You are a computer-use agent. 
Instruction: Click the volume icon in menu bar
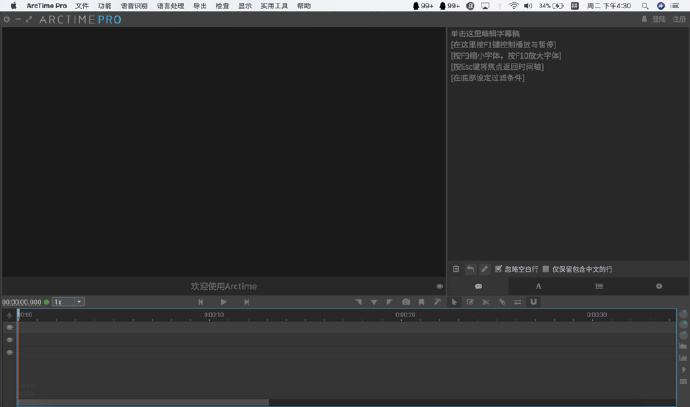(x=528, y=6)
